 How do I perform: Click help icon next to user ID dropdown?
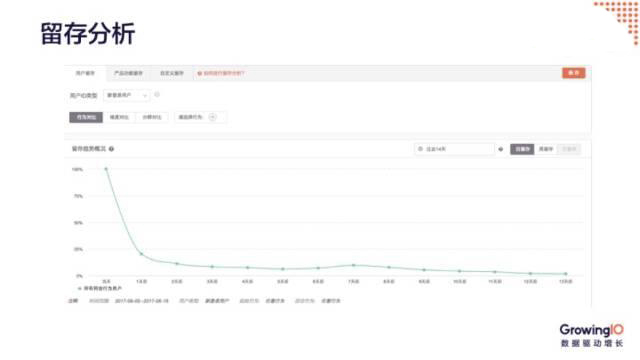(x=157, y=95)
